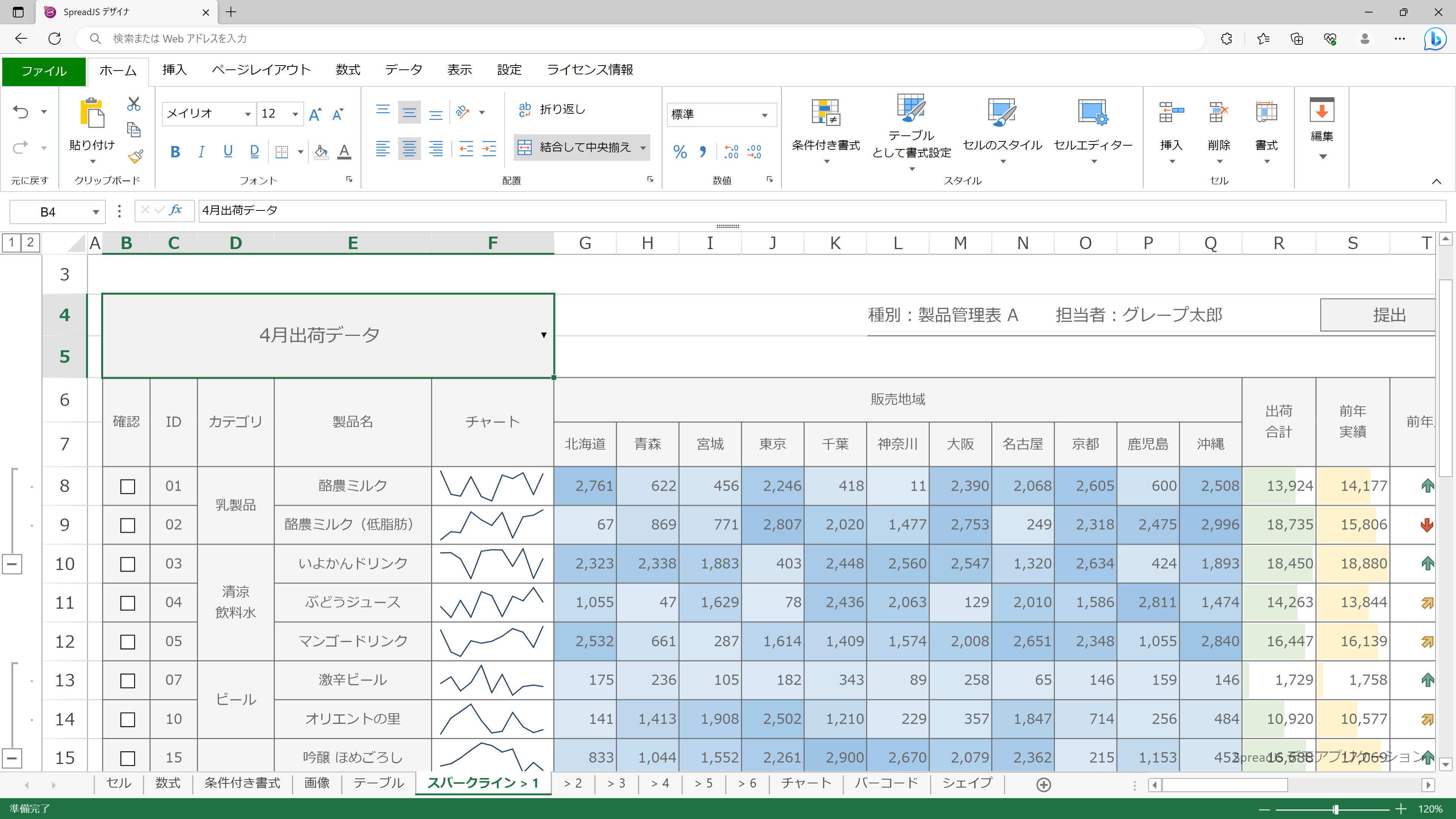Image resolution: width=1456 pixels, height=819 pixels.
Task: Add a new sheet with plus button
Action: tap(1043, 784)
